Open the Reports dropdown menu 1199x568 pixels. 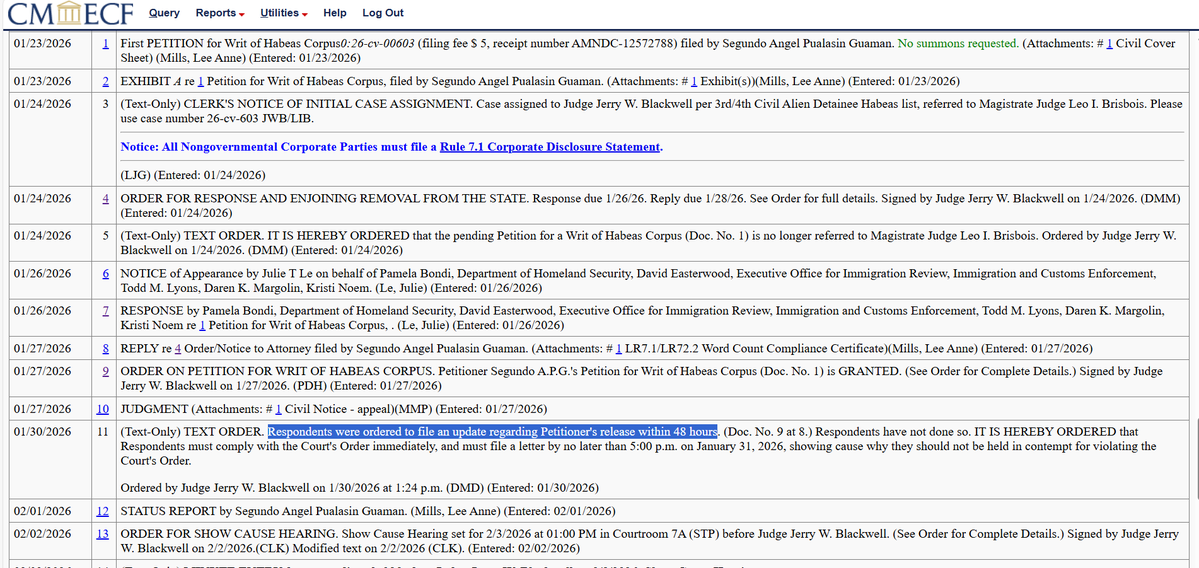(x=220, y=14)
